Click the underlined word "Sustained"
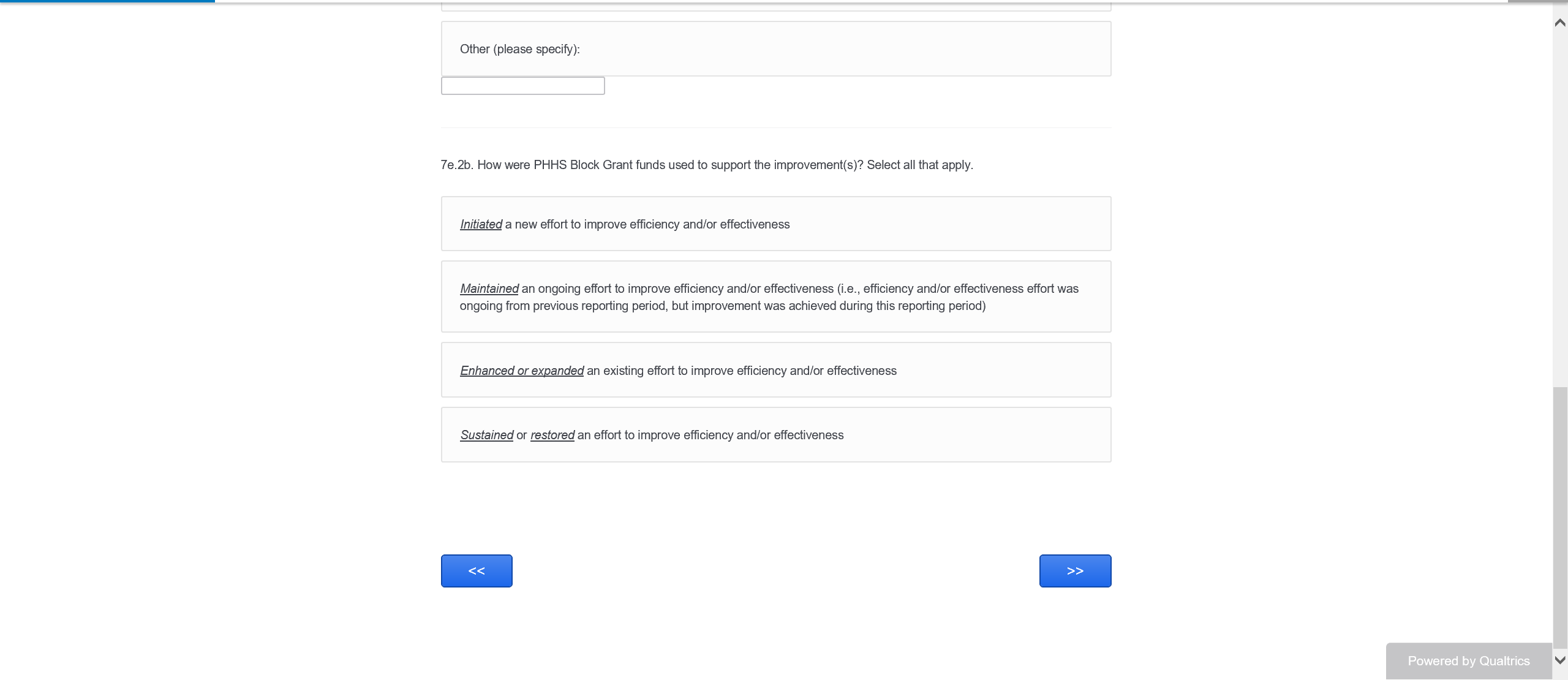Image resolution: width=1568 pixels, height=680 pixels. [486, 435]
